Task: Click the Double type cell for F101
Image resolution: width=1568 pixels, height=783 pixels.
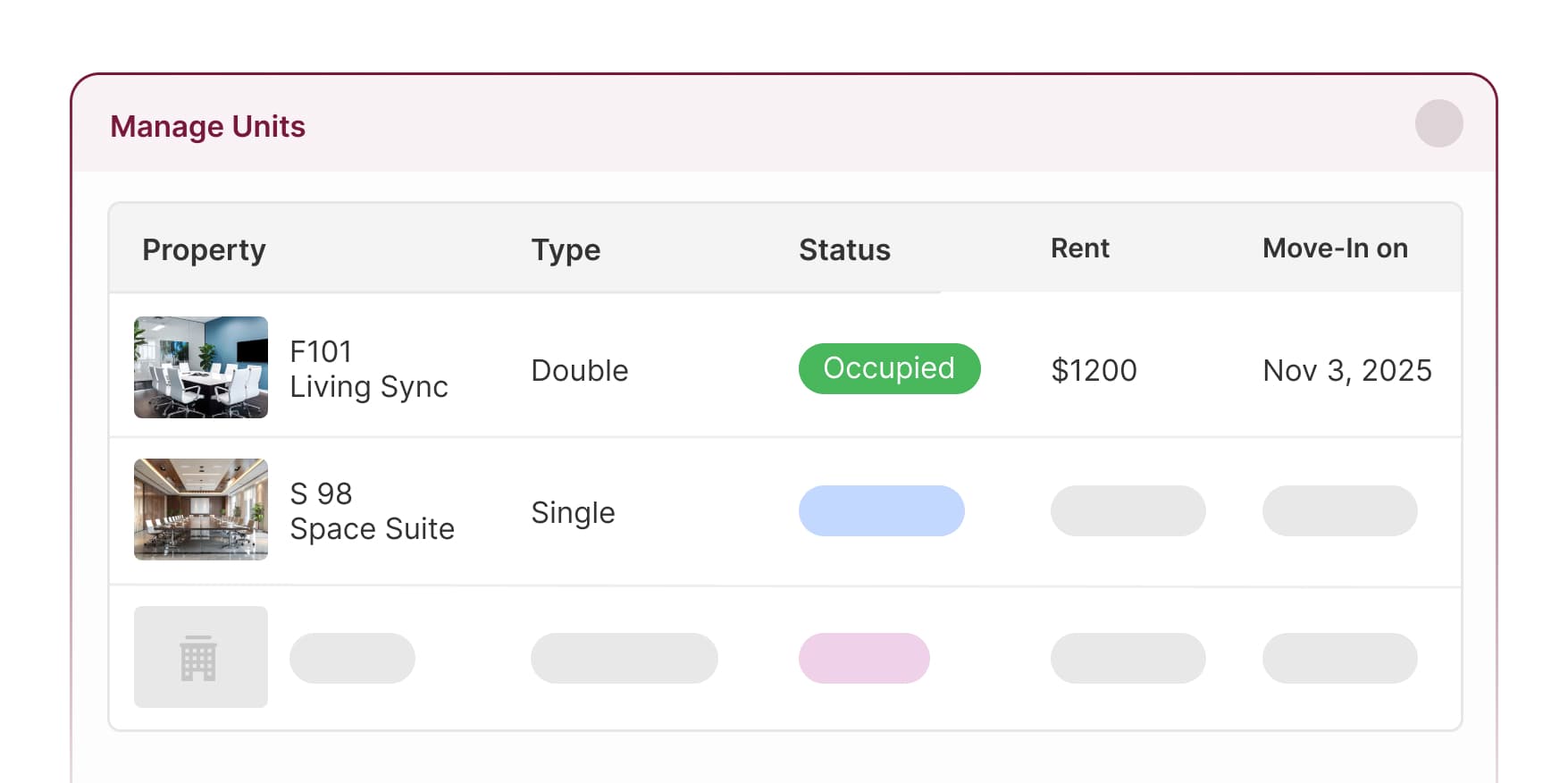Action: (x=580, y=370)
